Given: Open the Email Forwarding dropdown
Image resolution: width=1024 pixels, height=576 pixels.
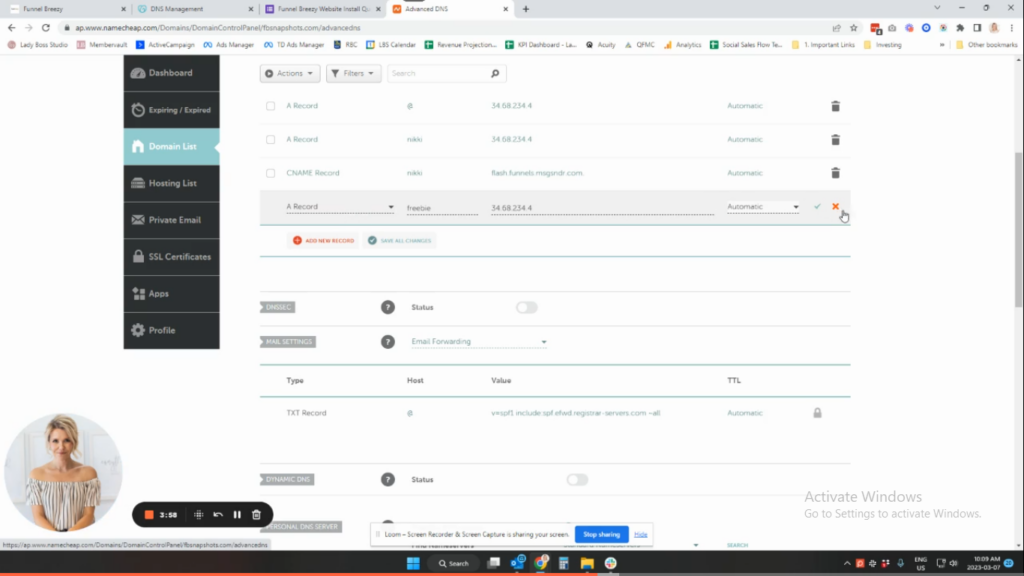Looking at the screenshot, I should click(x=479, y=342).
